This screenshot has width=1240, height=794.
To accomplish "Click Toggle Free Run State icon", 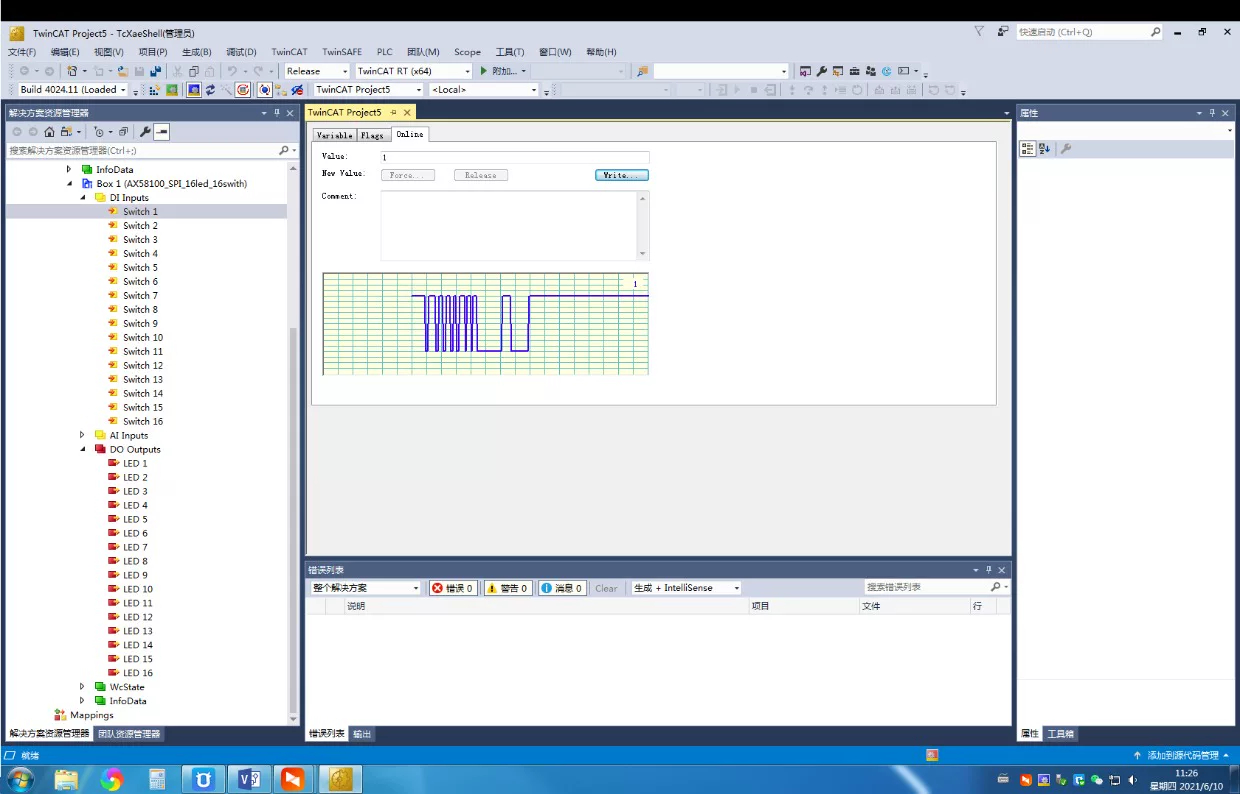I will [x=243, y=89].
